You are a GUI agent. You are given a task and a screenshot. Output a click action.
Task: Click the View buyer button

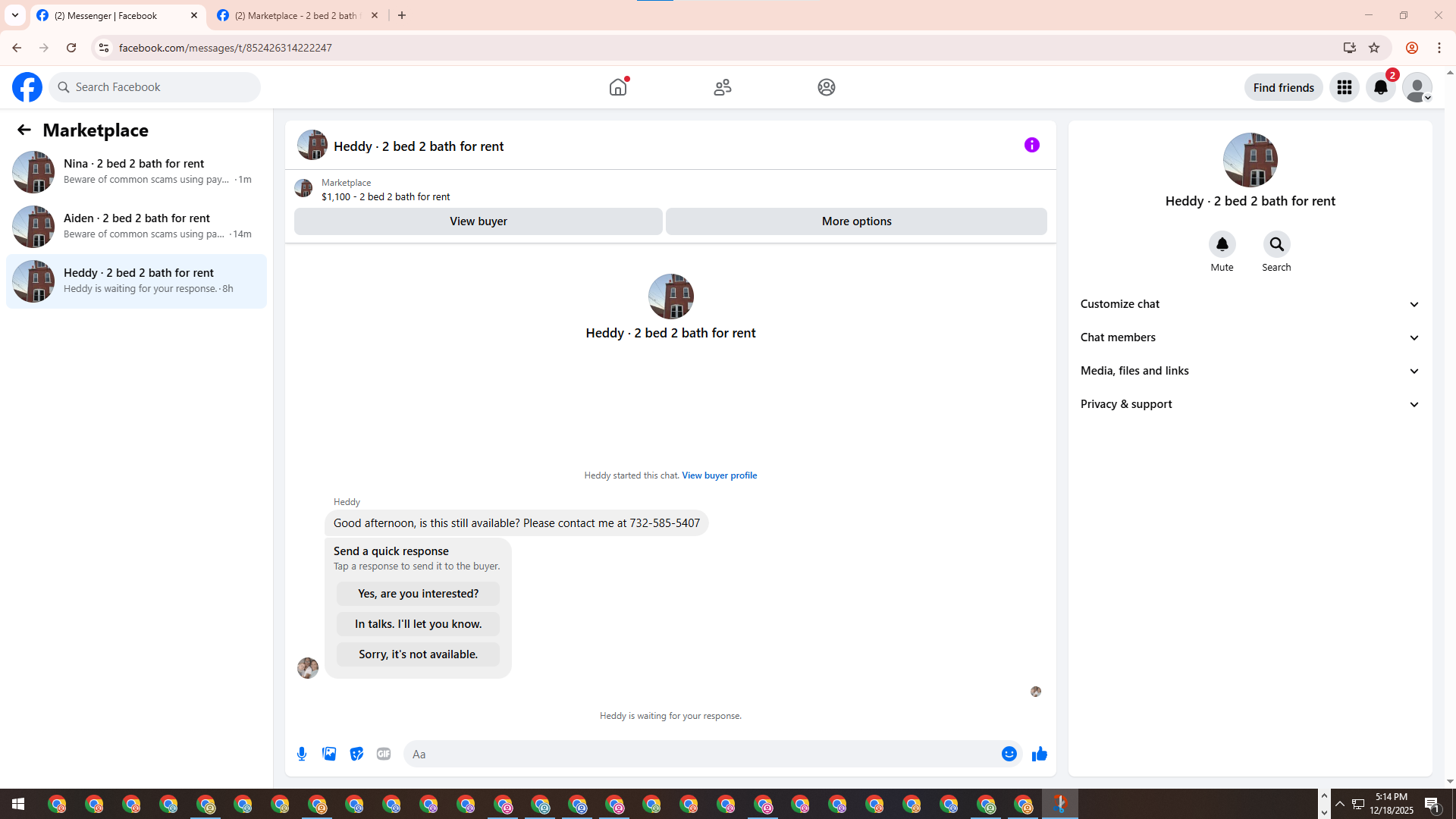pyautogui.click(x=479, y=221)
